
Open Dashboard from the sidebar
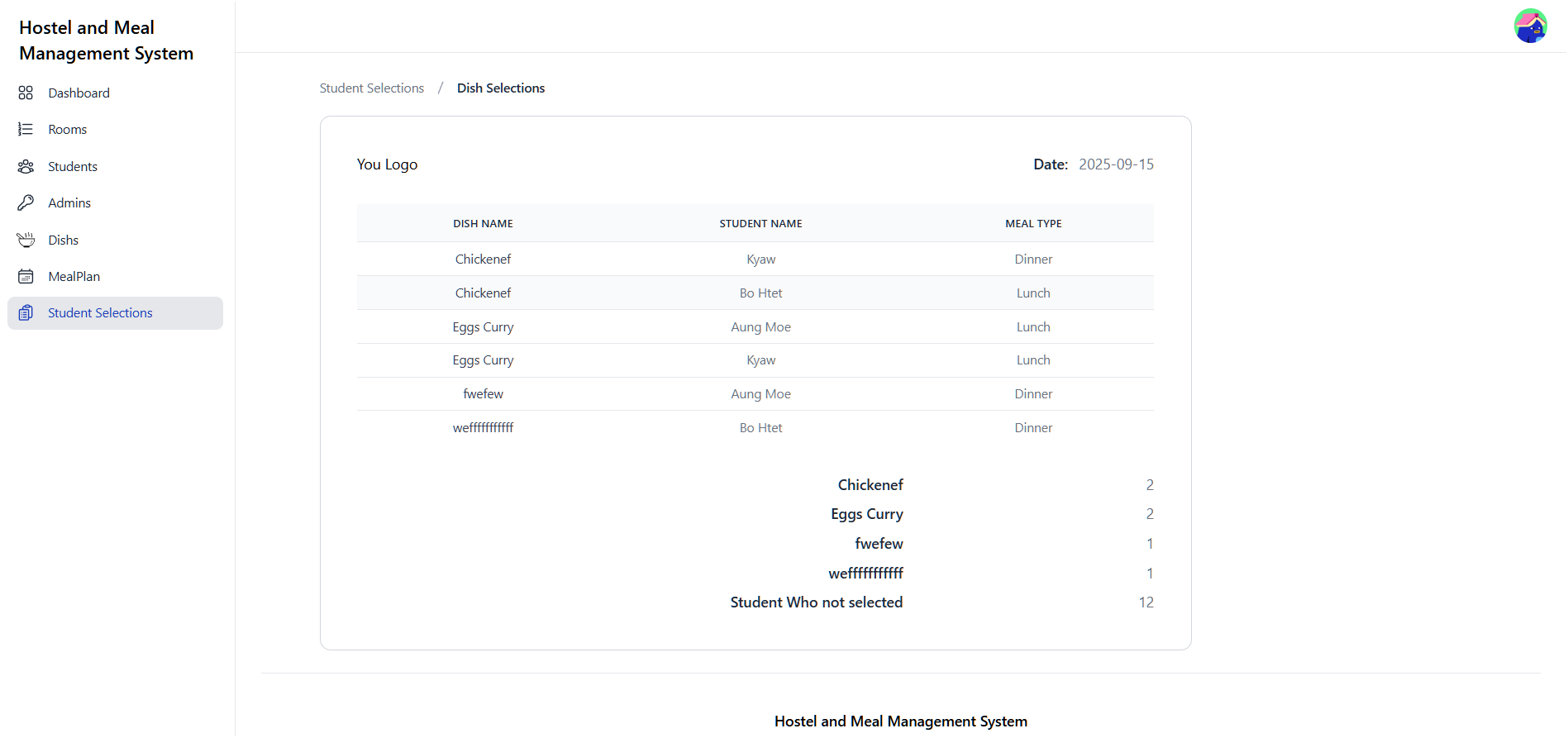click(x=79, y=93)
